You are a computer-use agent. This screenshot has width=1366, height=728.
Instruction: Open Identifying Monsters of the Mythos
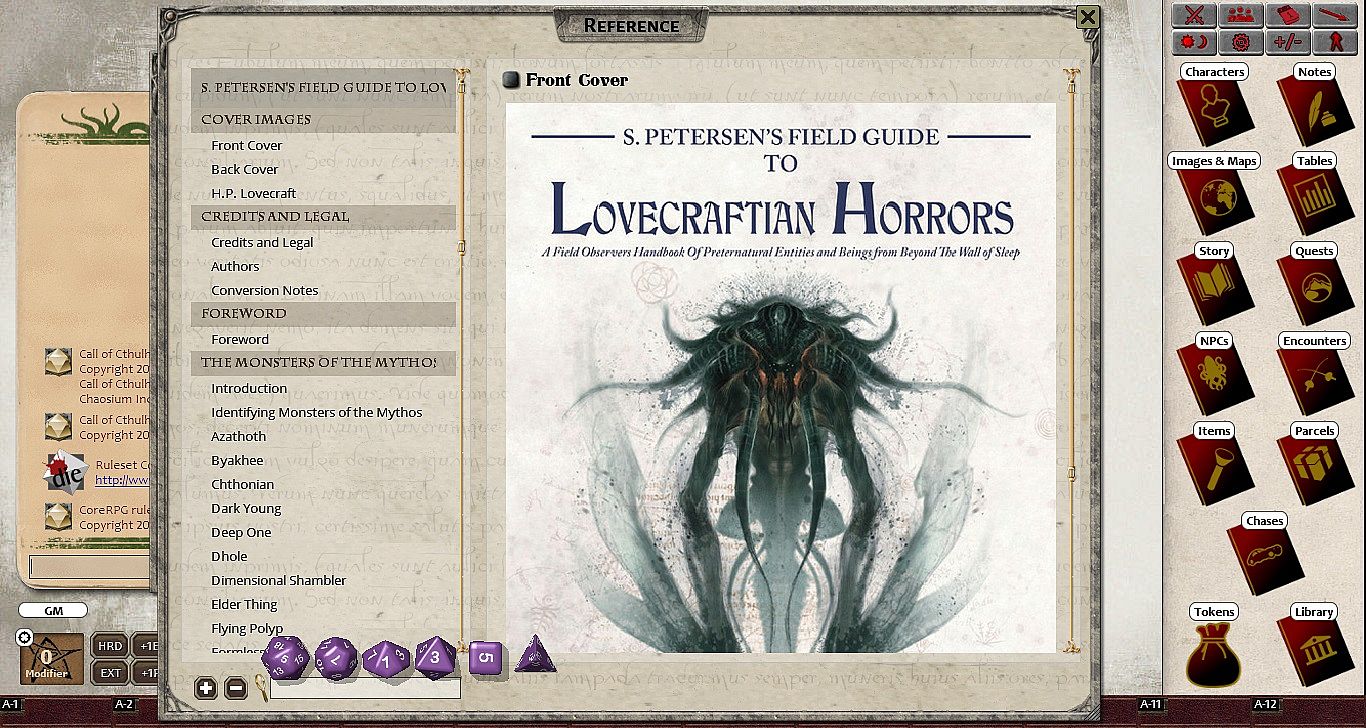point(317,412)
